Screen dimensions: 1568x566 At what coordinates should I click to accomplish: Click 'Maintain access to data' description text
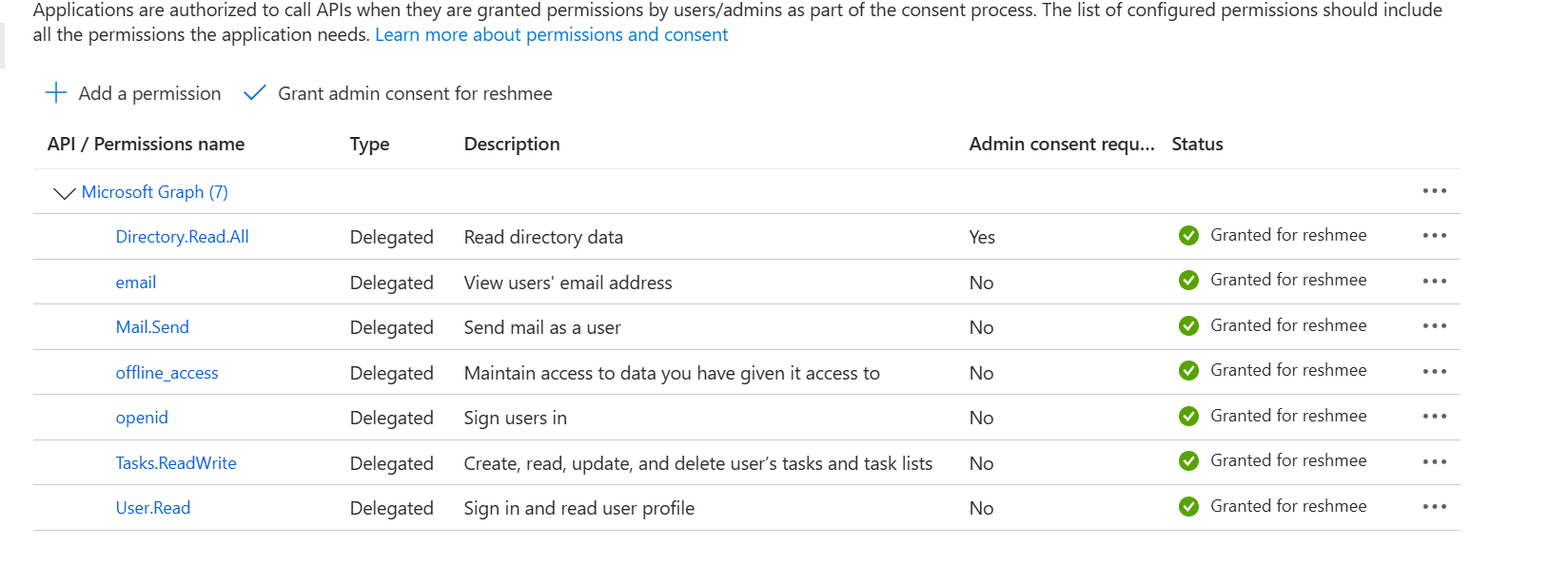672,373
